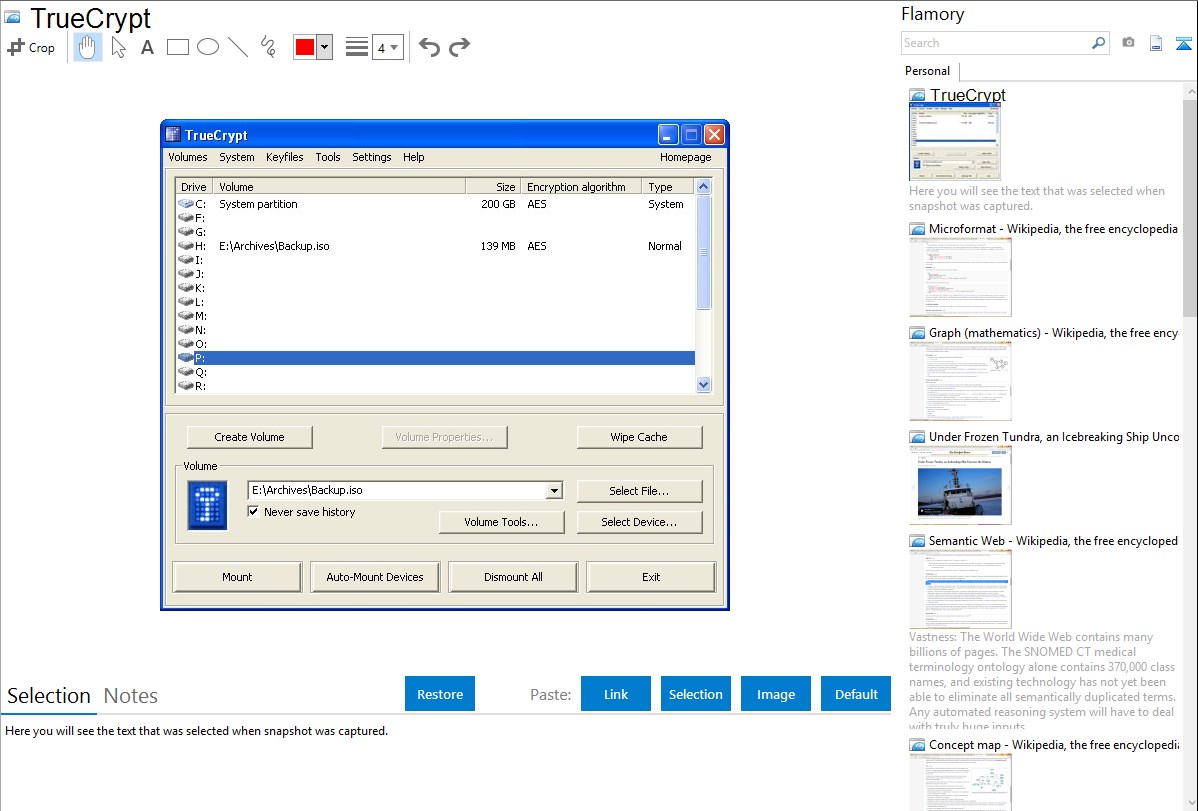Click the Create Volume button
Image resolution: width=1198 pixels, height=811 pixels.
tap(249, 437)
